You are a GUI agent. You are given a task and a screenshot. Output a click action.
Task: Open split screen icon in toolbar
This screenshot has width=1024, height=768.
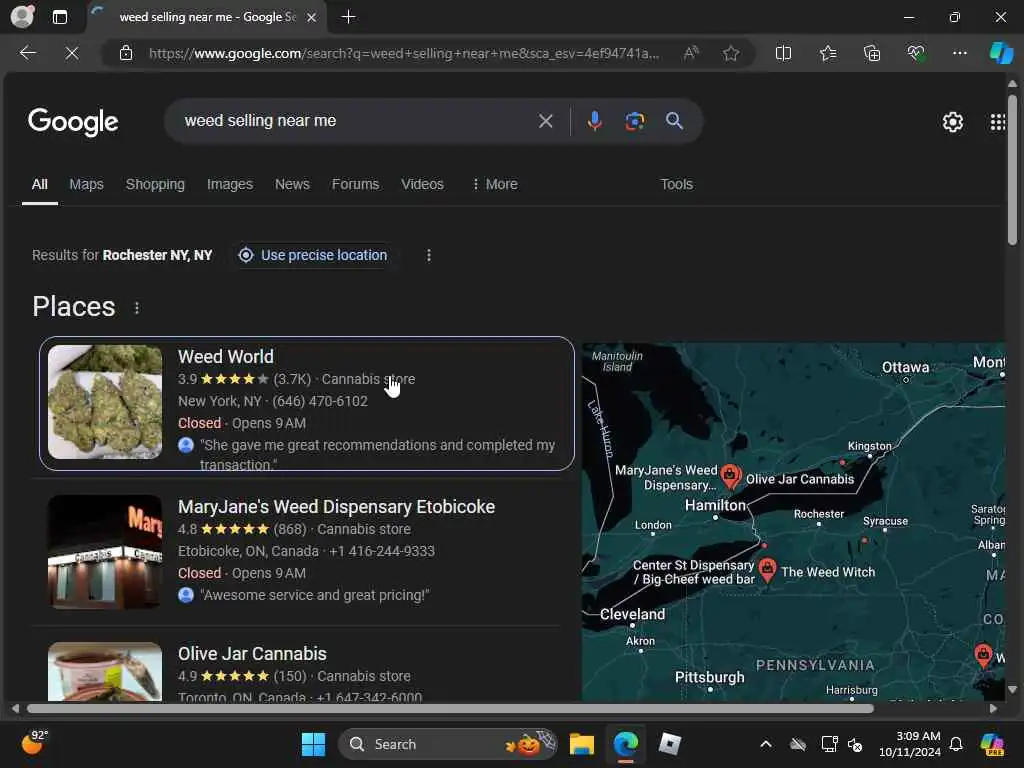tap(783, 53)
